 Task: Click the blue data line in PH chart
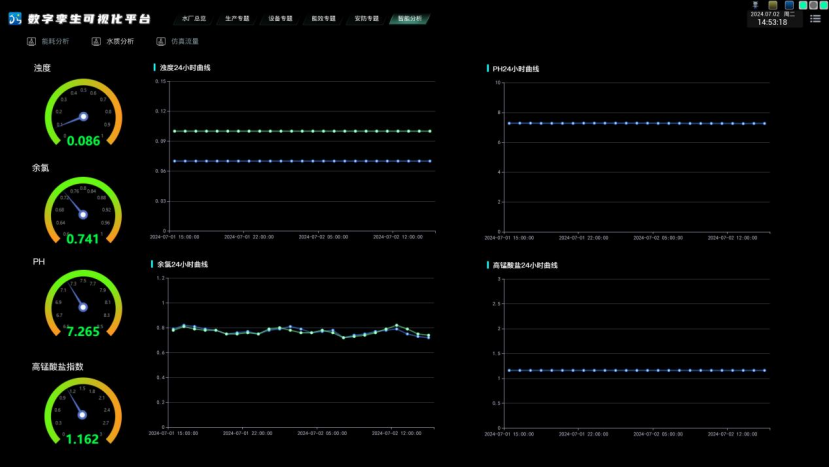(x=637, y=123)
